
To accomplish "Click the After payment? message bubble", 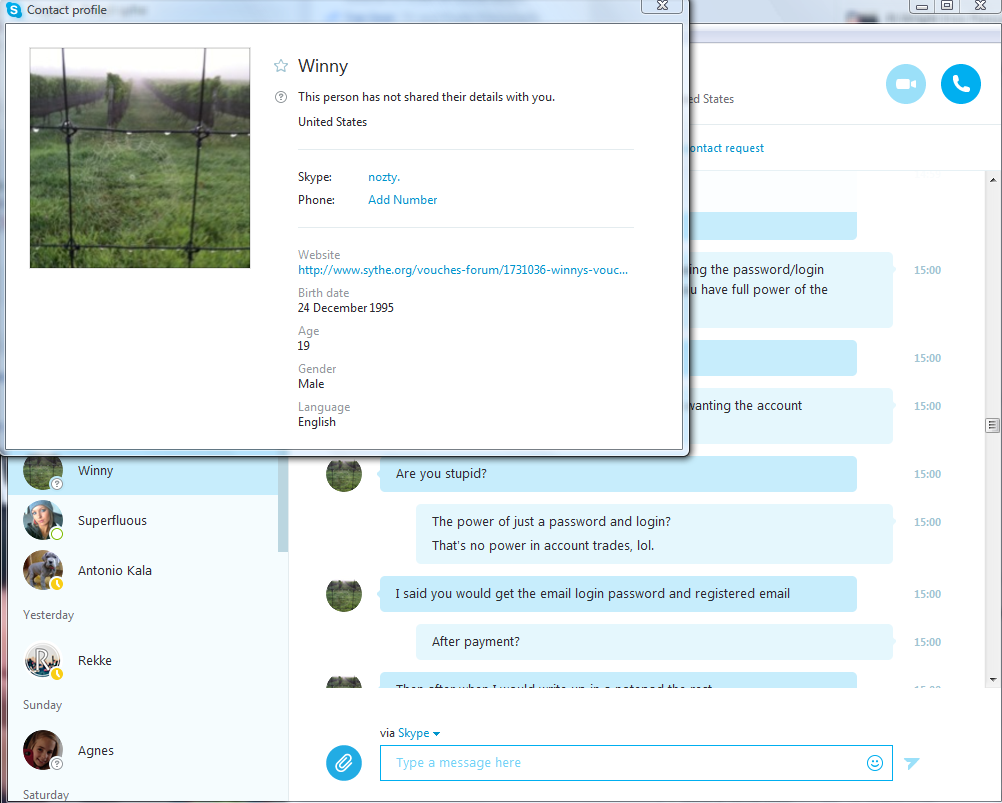I will [654, 642].
